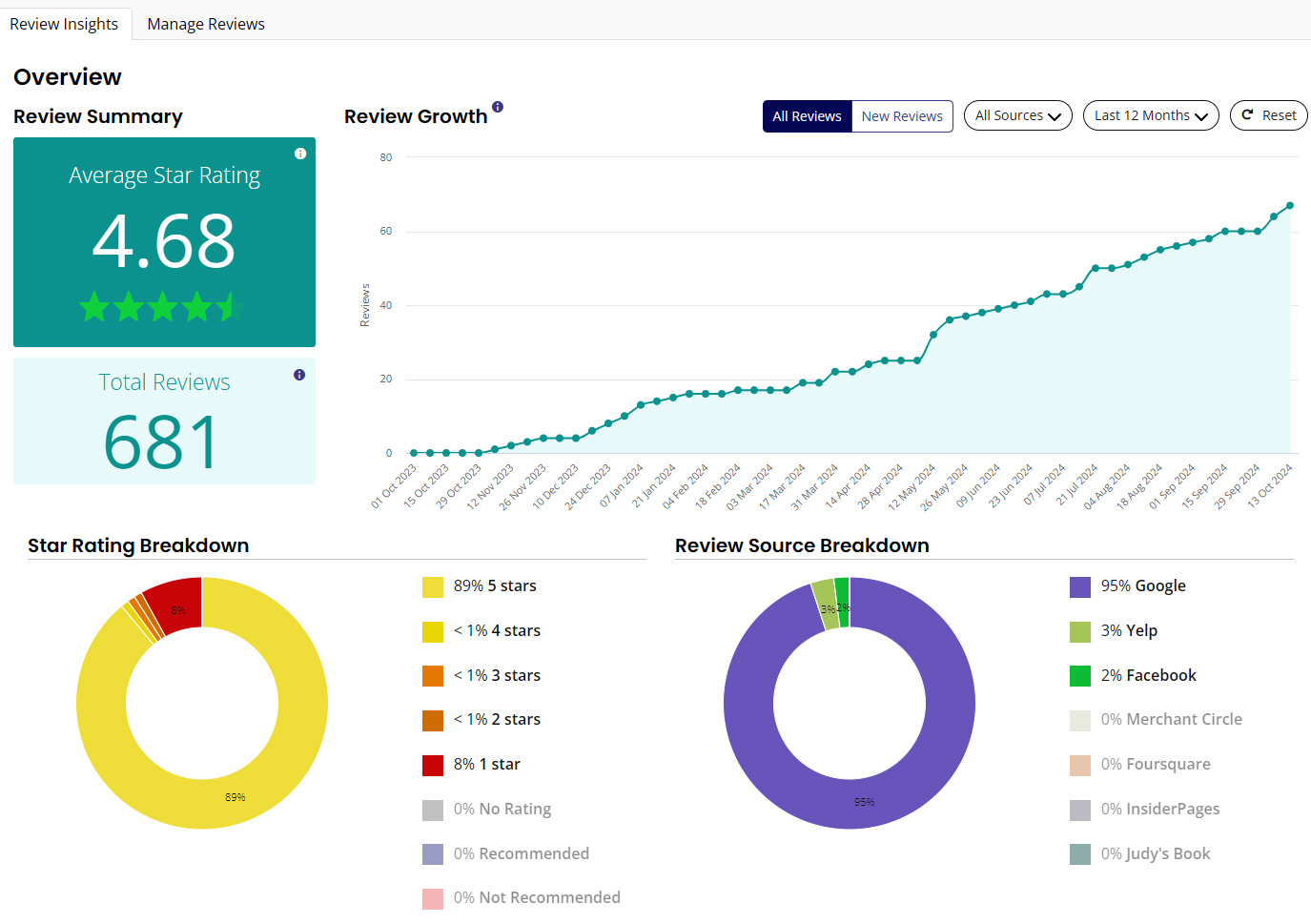Switch to the Manage Reviews tab

point(206,24)
